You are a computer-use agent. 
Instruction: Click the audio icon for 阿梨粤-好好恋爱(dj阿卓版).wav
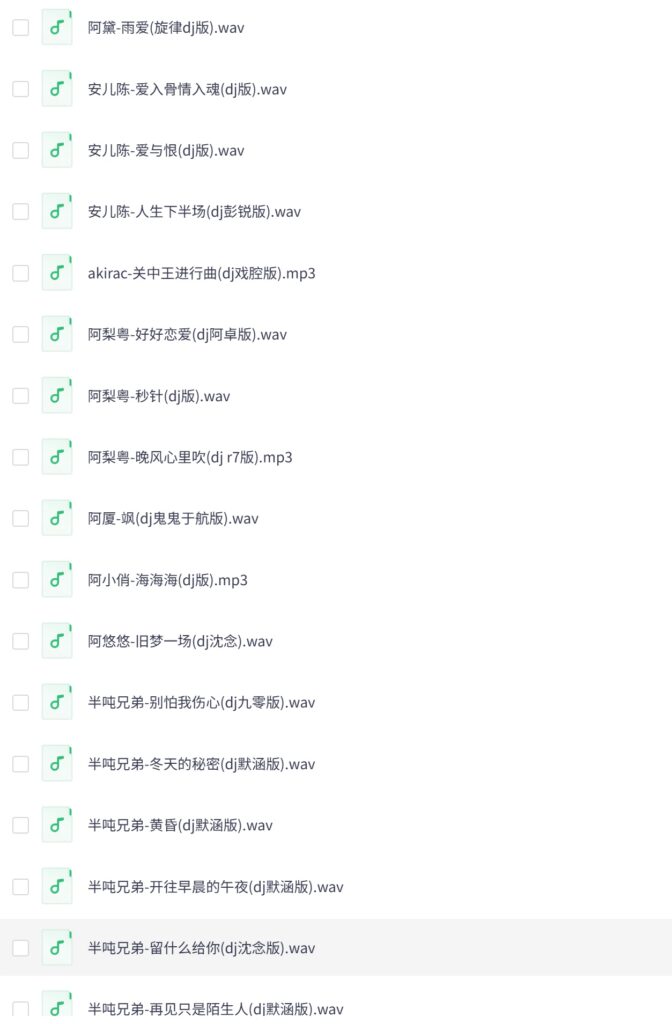[57, 334]
